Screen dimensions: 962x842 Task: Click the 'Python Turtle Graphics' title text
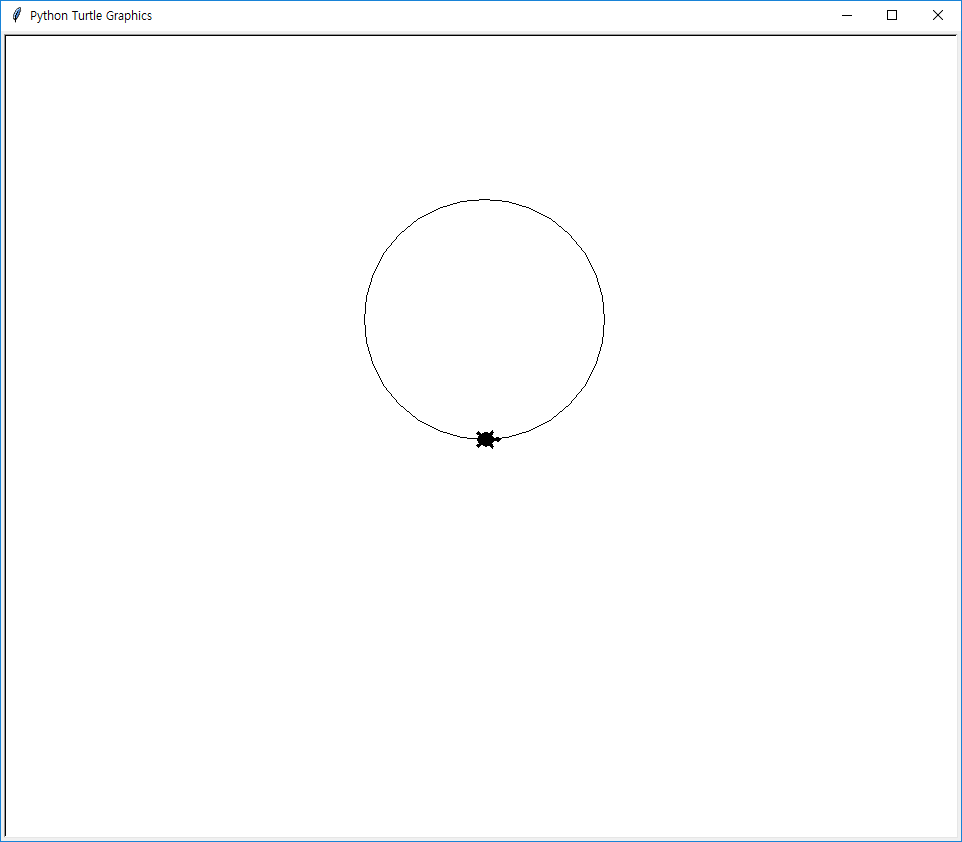91,16
